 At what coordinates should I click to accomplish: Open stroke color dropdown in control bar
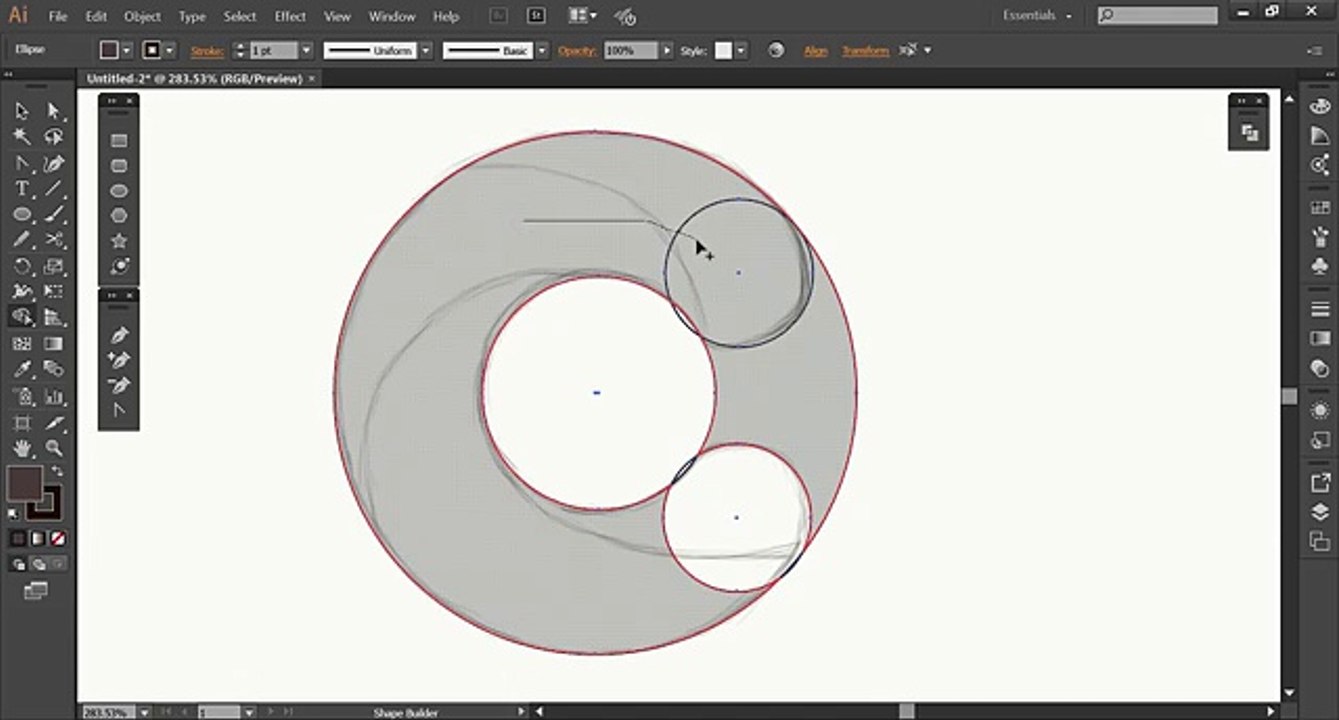(170, 51)
